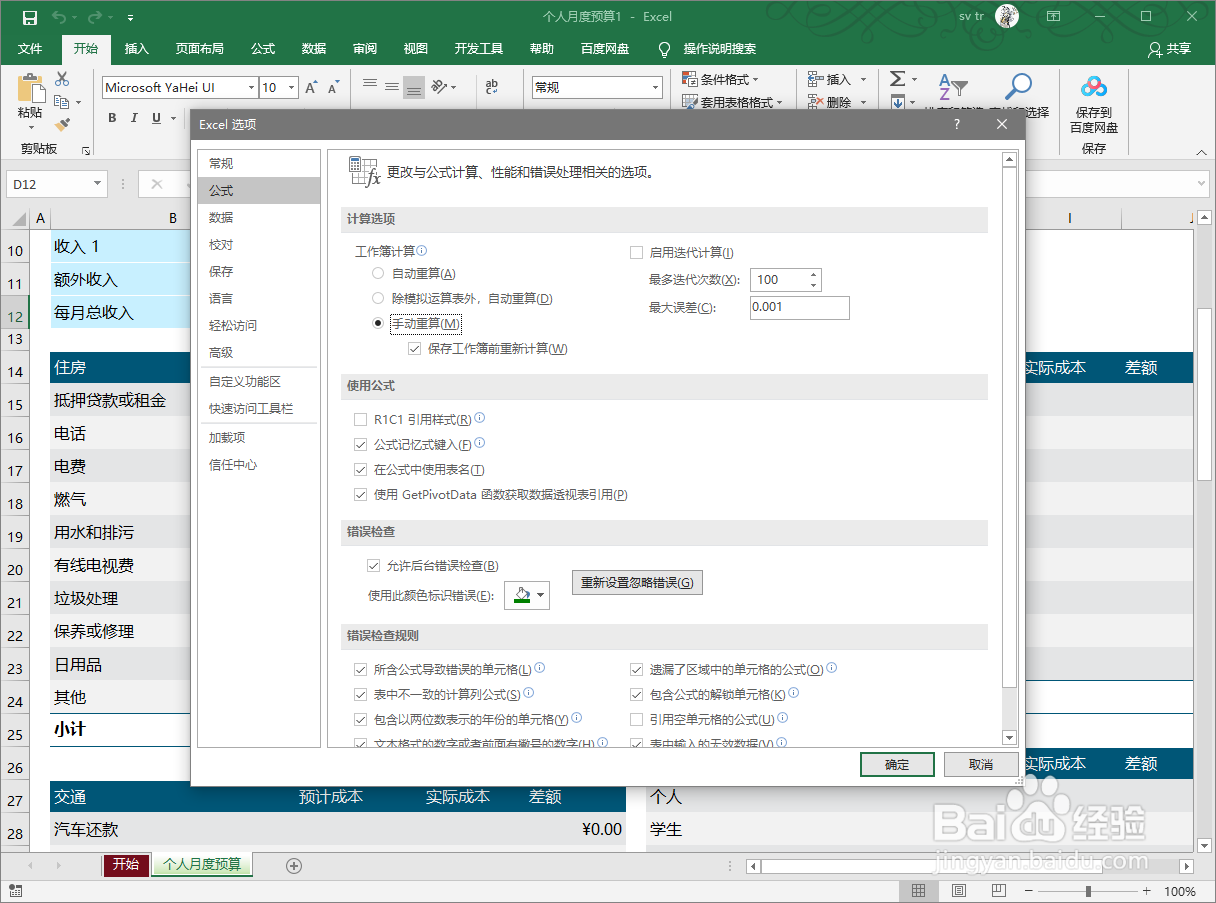
Task: Select the automatic recalculation radio button
Action: (378, 273)
